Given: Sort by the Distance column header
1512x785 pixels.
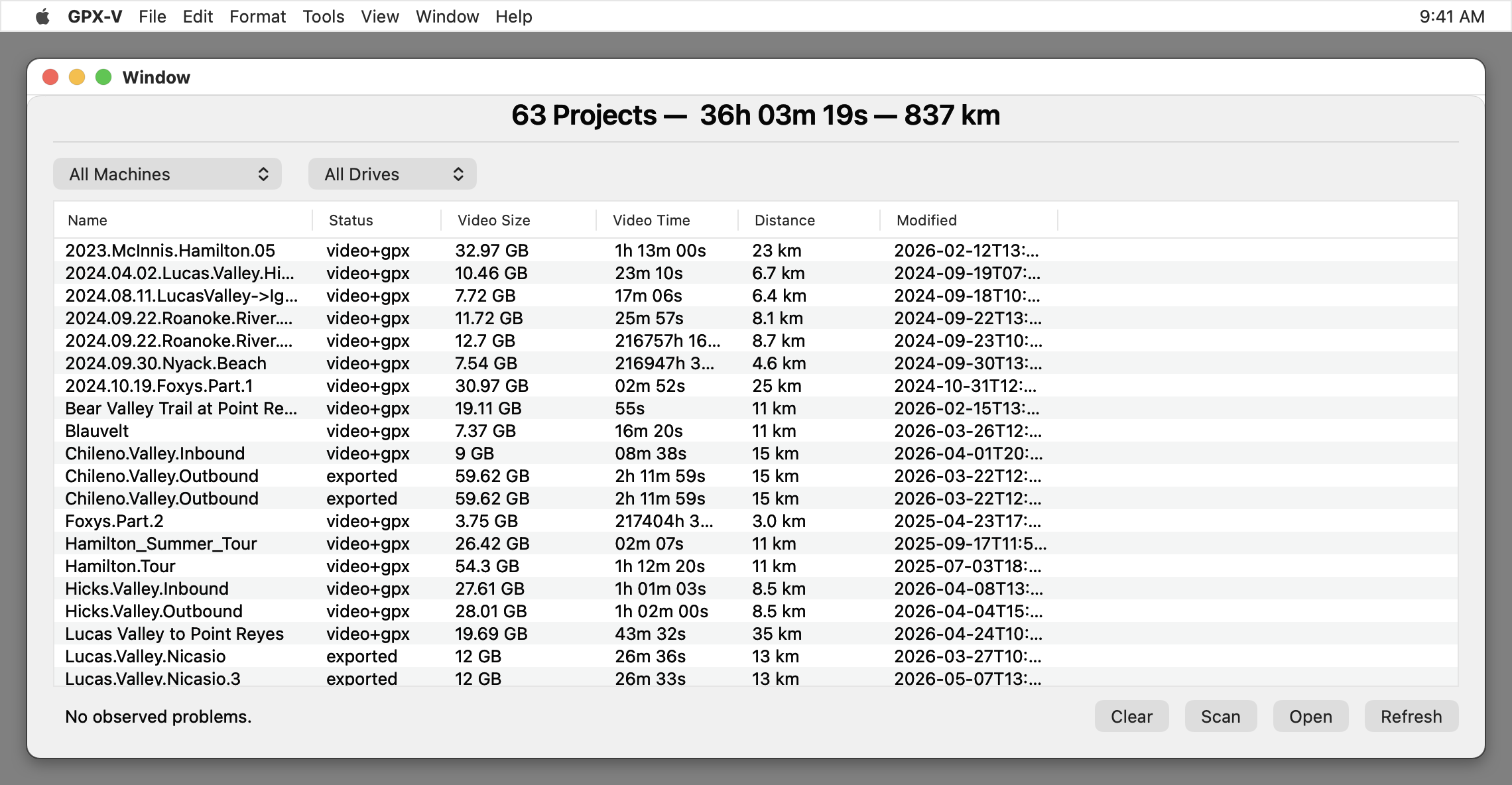Looking at the screenshot, I should (x=809, y=220).
